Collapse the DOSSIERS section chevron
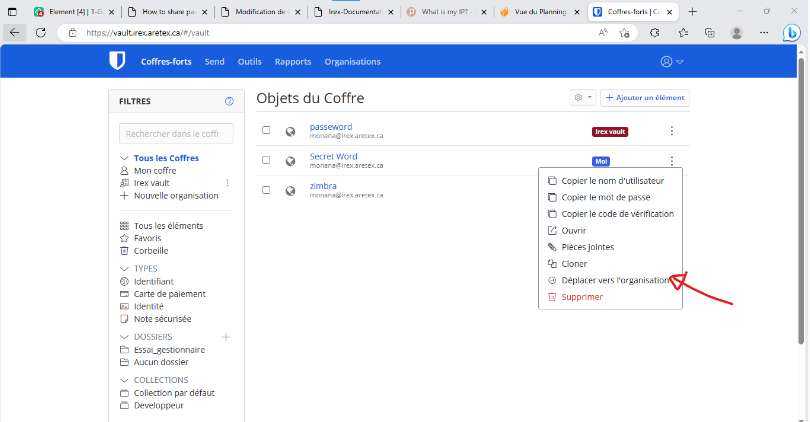Image resolution: width=810 pixels, height=422 pixels. (124, 337)
